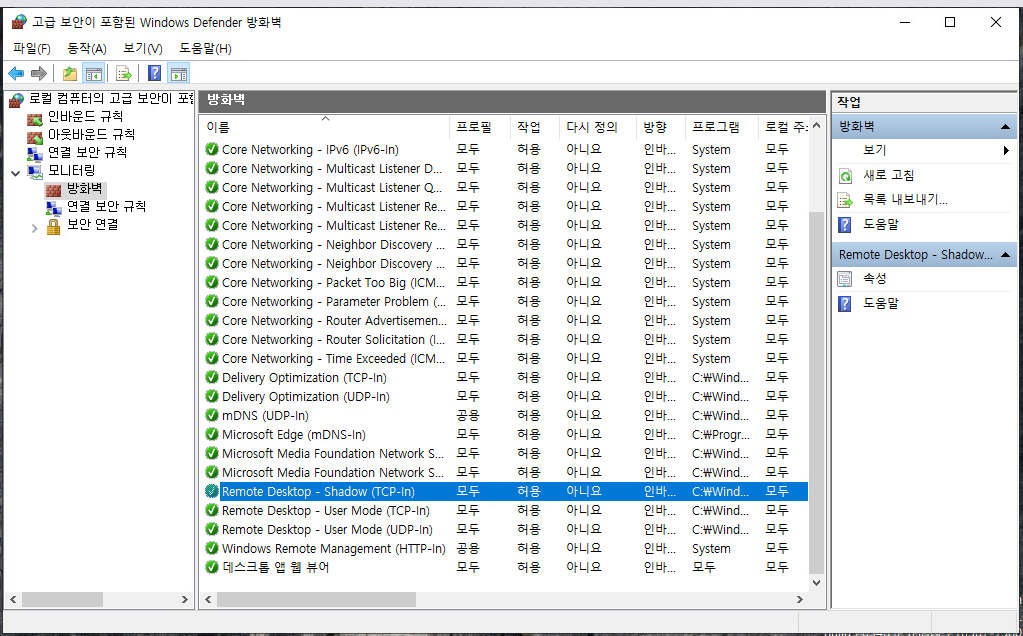Go back with the blue left arrow
This screenshot has width=1023, height=636.
coord(16,74)
